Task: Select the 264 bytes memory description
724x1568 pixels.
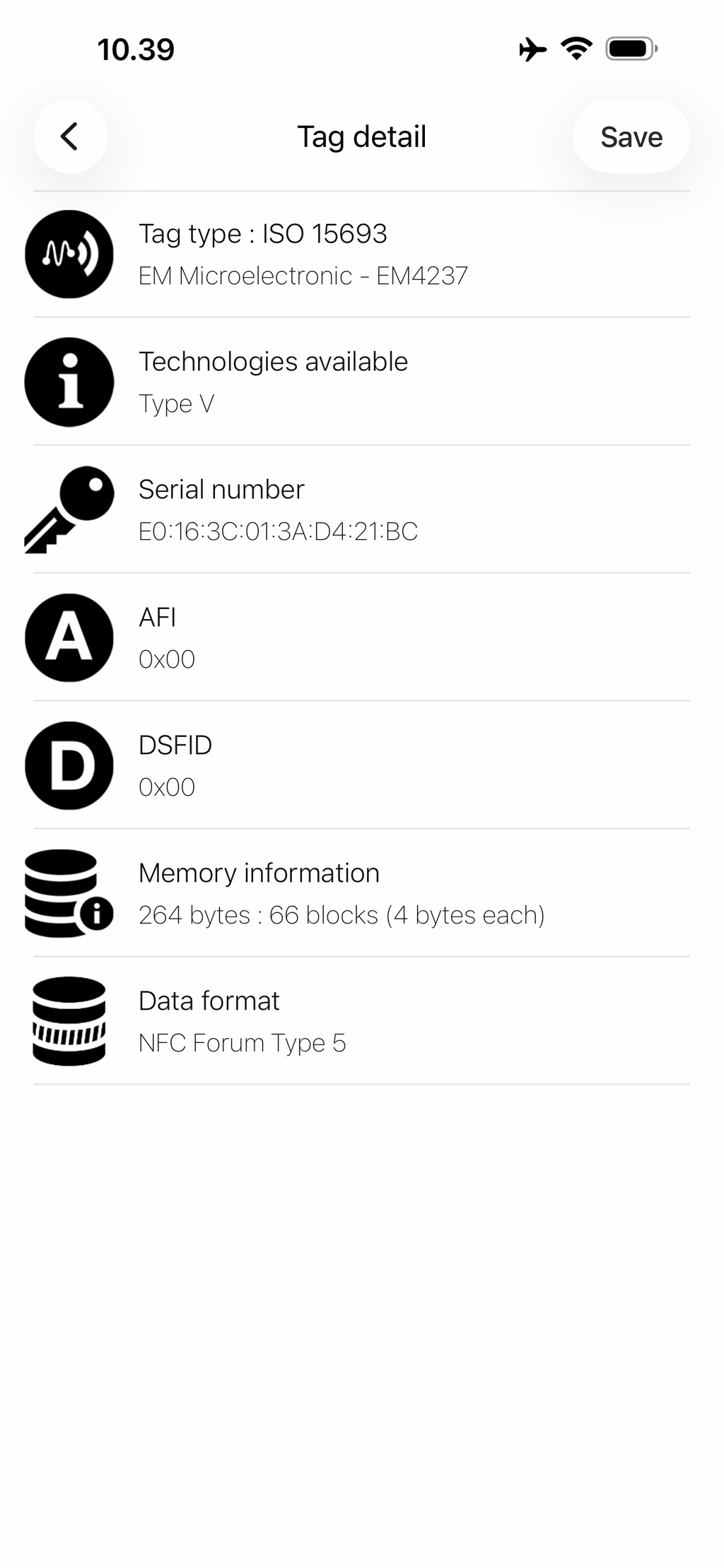Action: [341, 915]
